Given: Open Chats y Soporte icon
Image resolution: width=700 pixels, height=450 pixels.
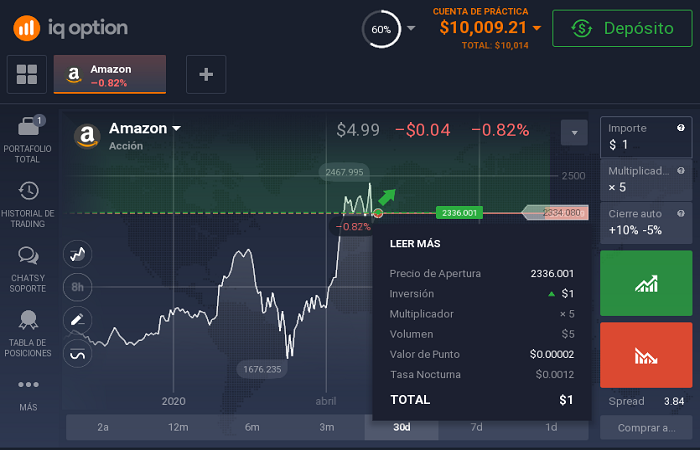Looking at the screenshot, I should (x=28, y=256).
